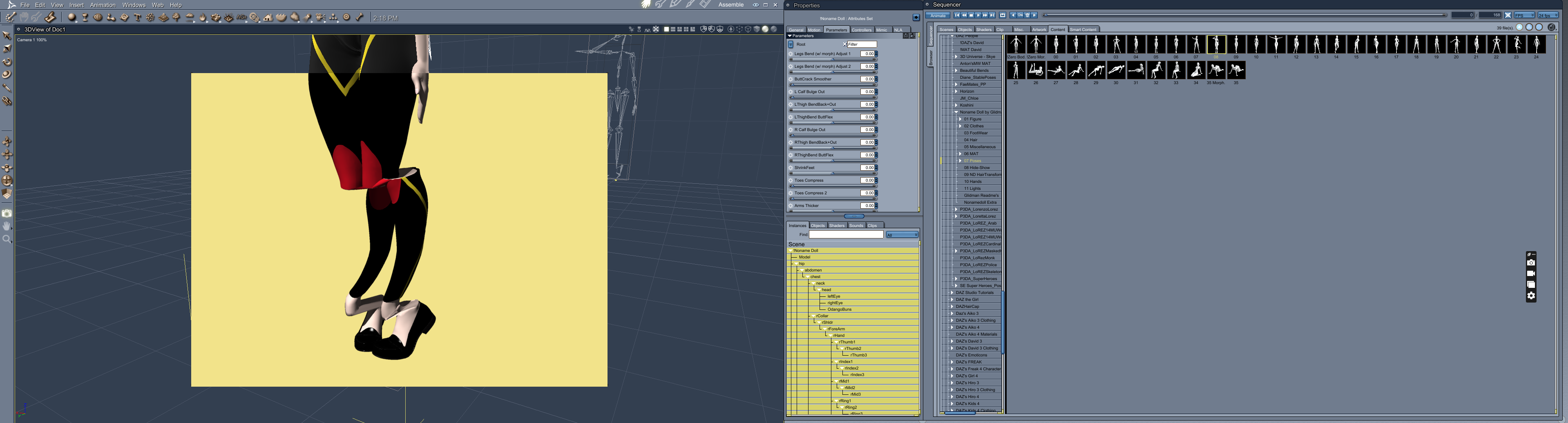Expand the 3D Universe - Skye folder

pyautogui.click(x=956, y=57)
